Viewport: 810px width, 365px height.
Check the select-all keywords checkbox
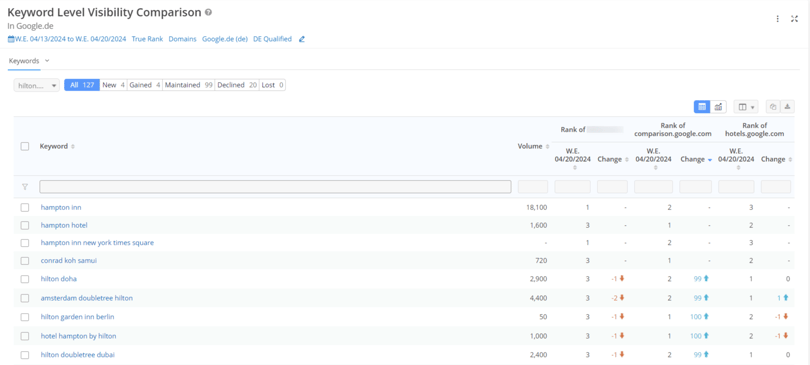(25, 147)
